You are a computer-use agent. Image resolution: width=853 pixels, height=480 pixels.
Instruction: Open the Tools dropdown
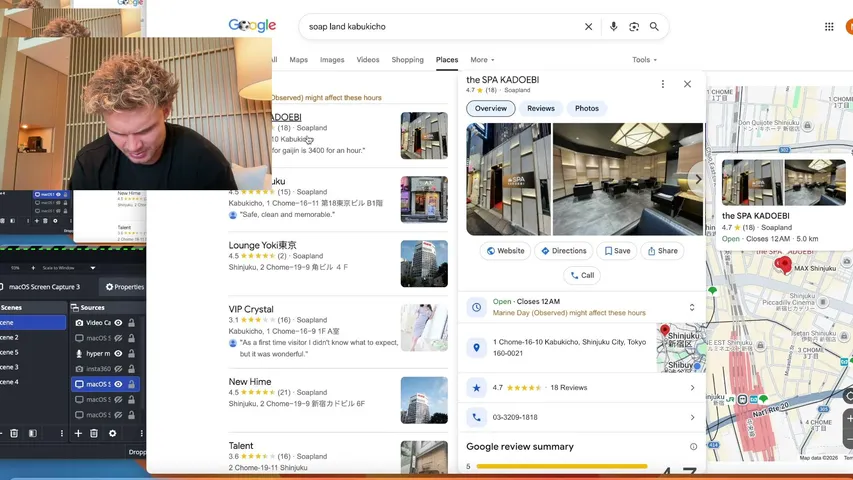(x=644, y=60)
